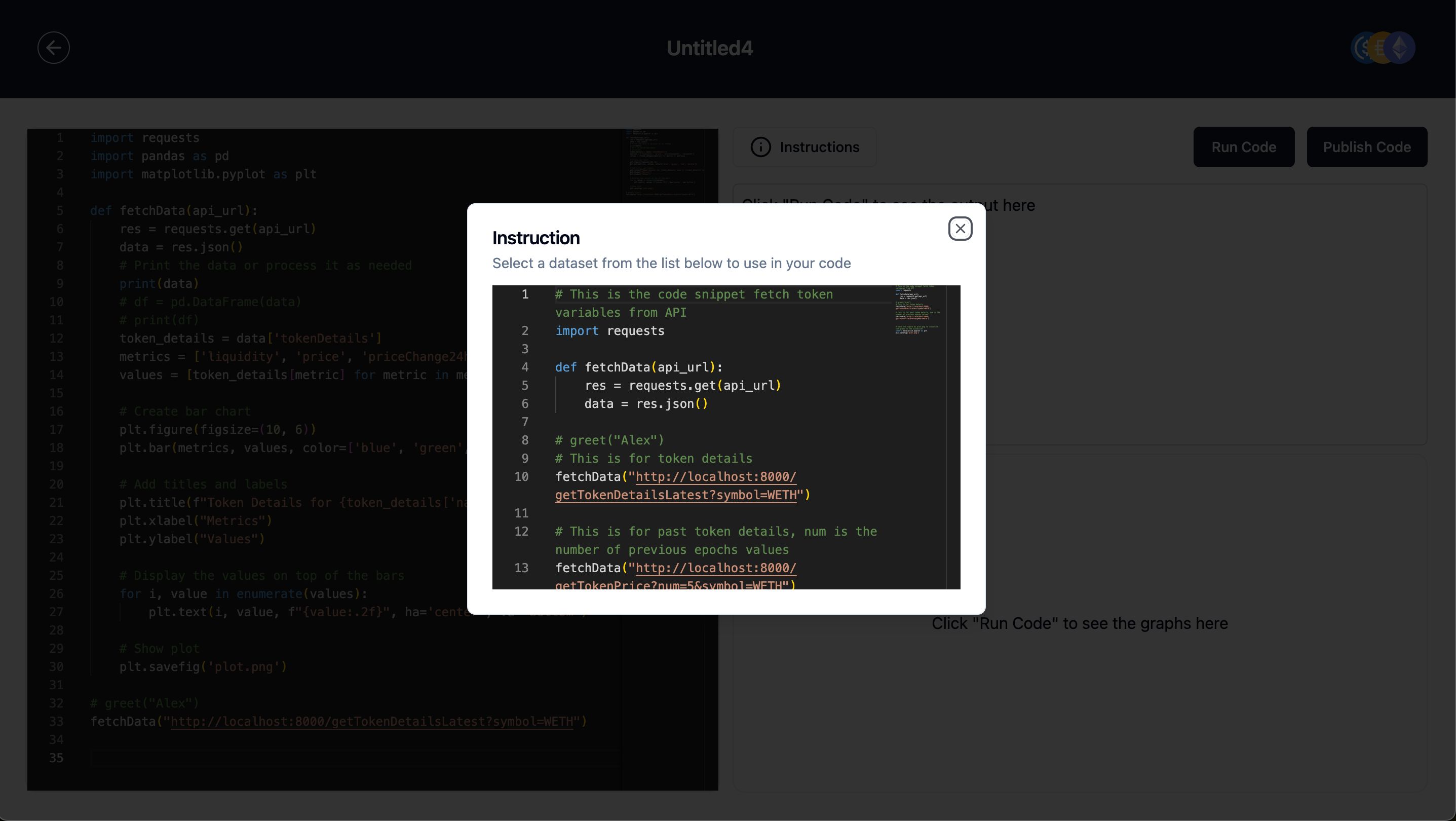The width and height of the screenshot is (1456, 821).
Task: Click the info icon beside Instructions
Action: (760, 147)
